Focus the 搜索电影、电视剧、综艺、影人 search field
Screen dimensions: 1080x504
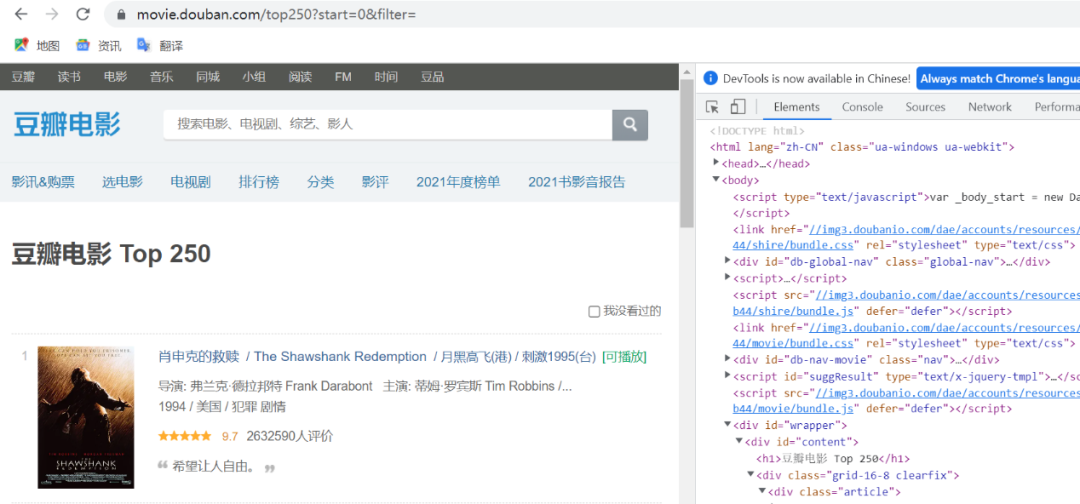point(388,125)
